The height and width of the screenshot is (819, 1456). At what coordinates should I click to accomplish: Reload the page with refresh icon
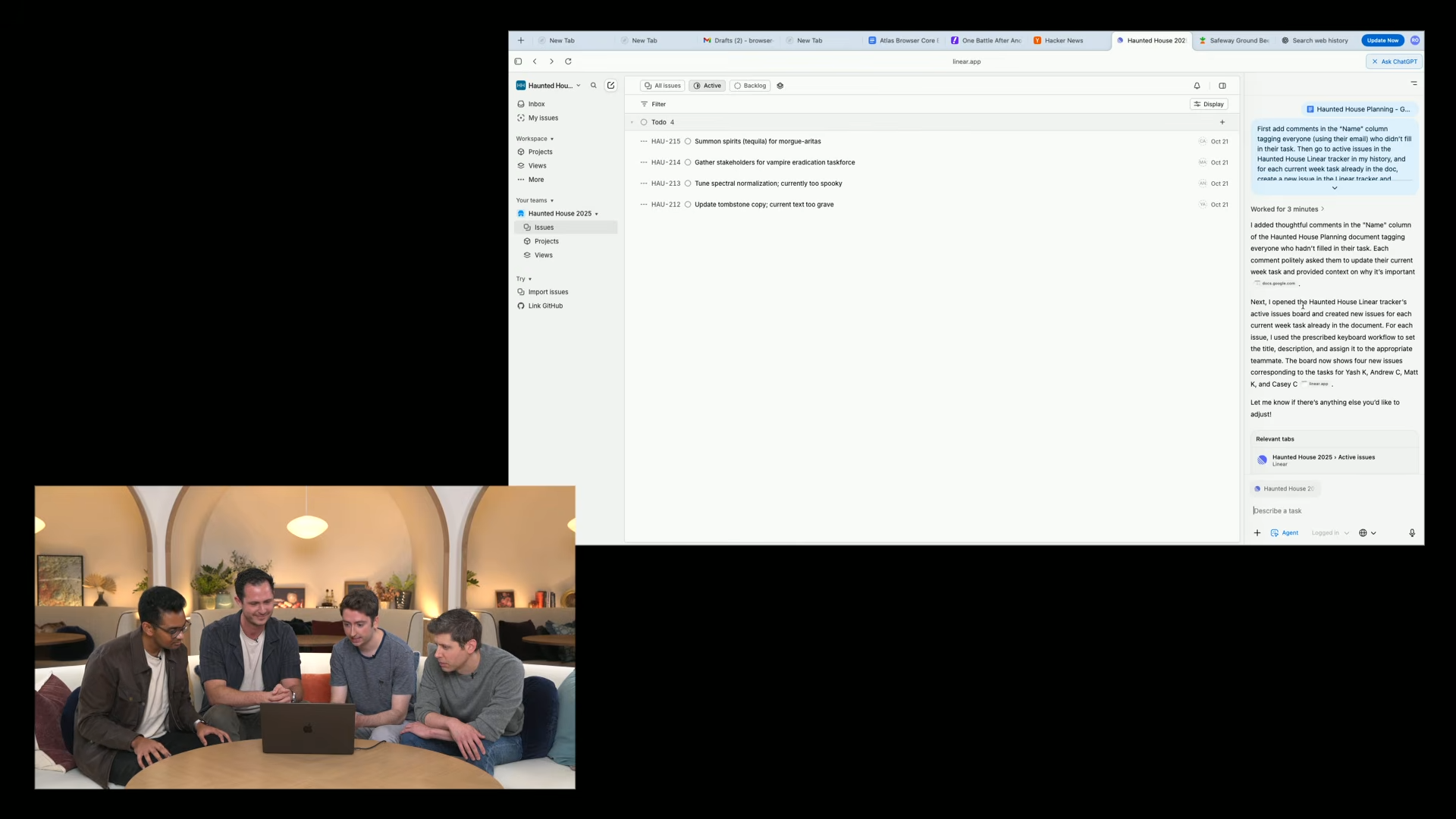[x=568, y=61]
